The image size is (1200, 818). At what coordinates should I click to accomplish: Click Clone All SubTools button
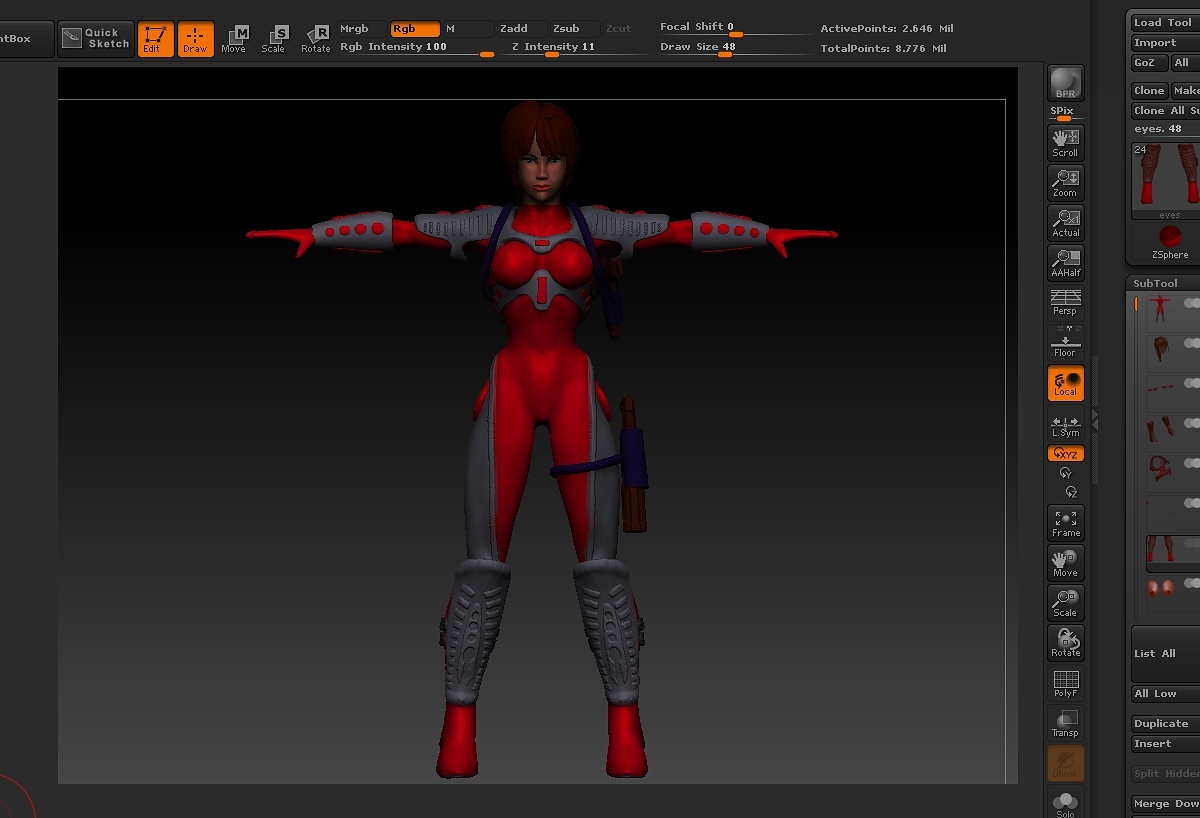pyautogui.click(x=1165, y=110)
